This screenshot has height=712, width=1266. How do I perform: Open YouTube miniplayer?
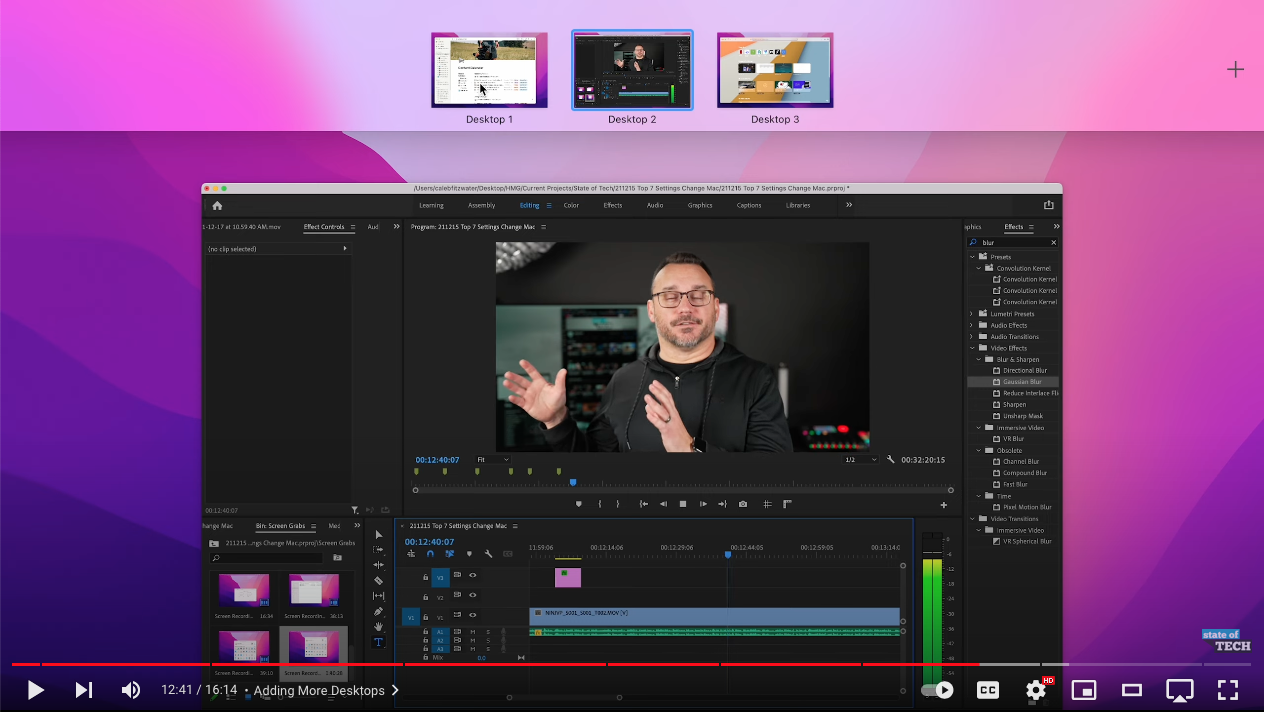[x=1084, y=690]
